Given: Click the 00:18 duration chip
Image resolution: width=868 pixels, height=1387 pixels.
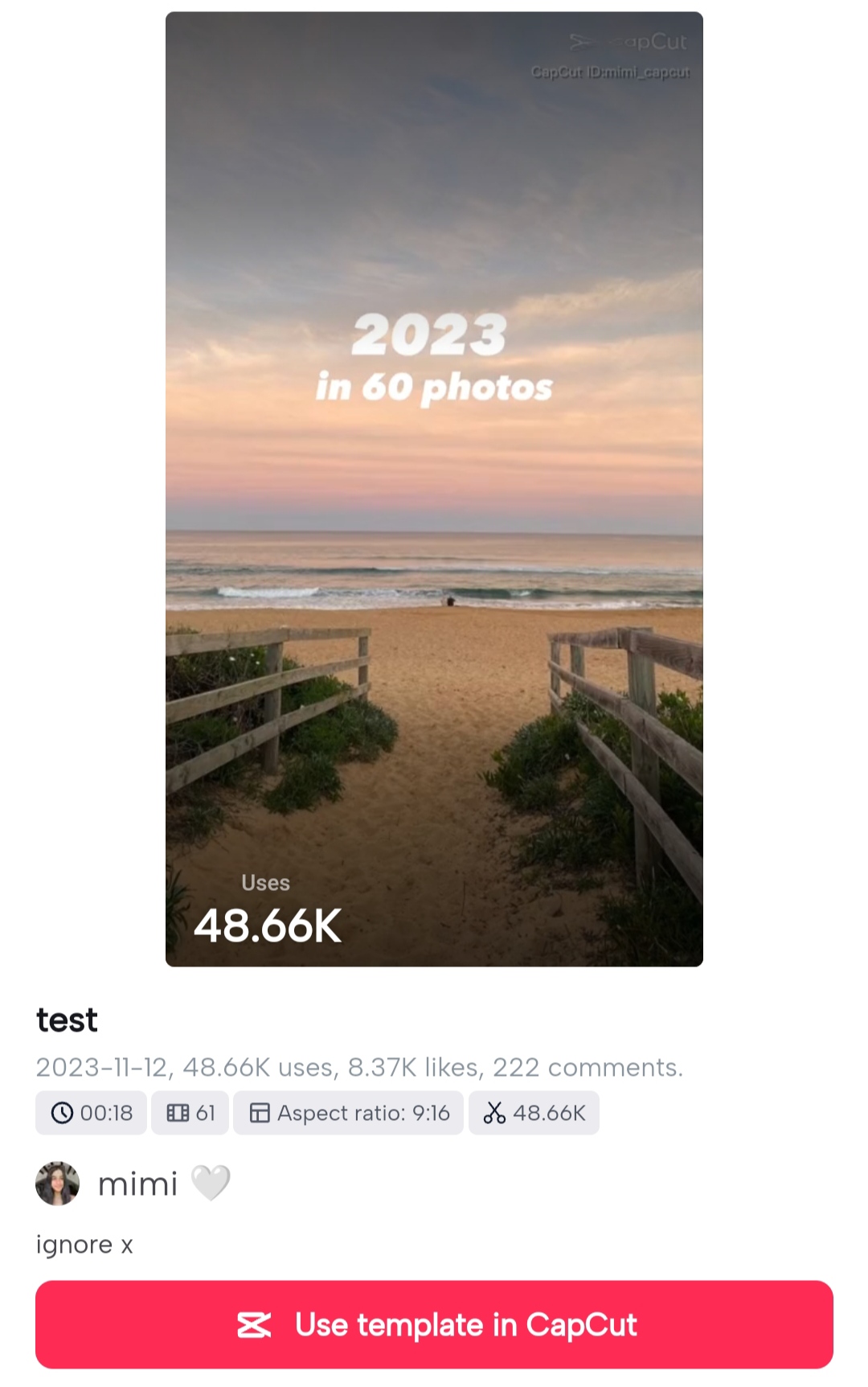Looking at the screenshot, I should [x=90, y=1113].
